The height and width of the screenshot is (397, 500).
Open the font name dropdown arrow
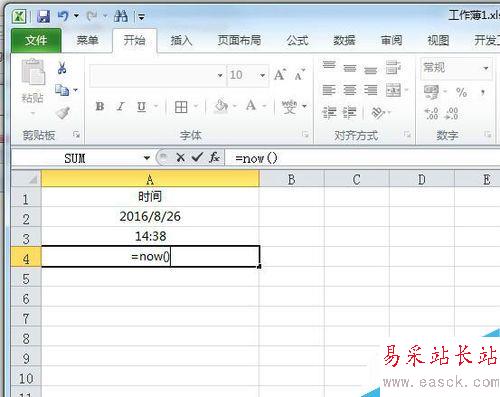coord(220,75)
